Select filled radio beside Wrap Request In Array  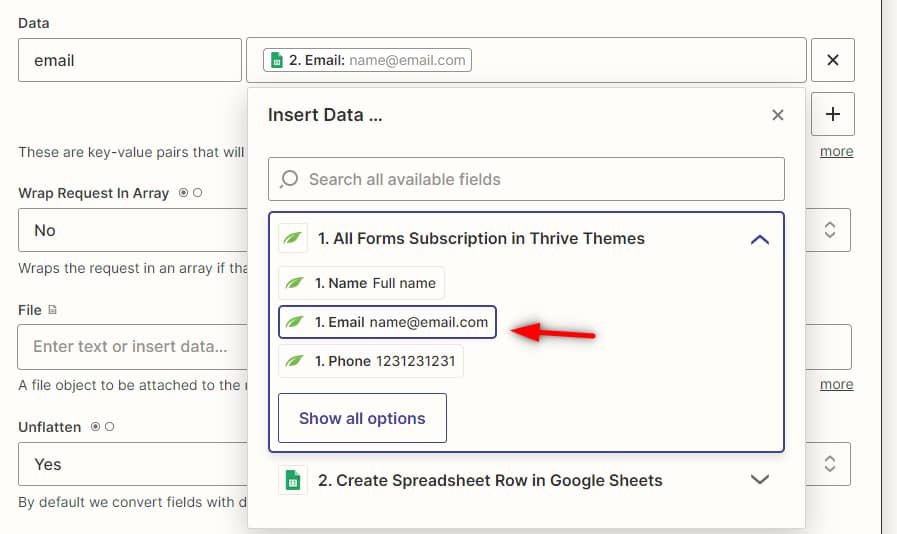pyautogui.click(x=183, y=193)
